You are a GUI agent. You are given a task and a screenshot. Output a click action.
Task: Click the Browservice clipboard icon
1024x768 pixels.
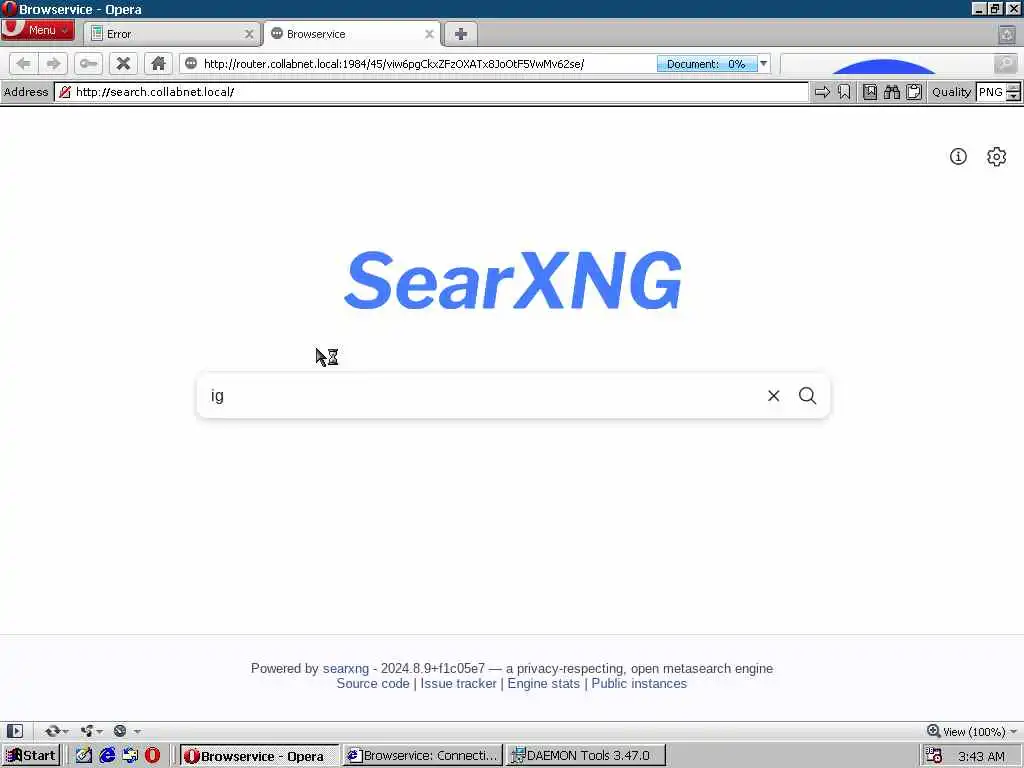click(914, 92)
